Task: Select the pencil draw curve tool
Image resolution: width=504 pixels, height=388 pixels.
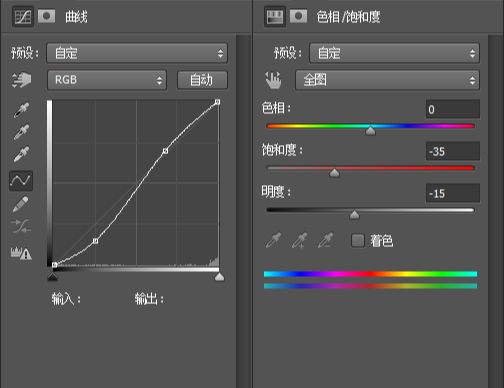Action: coord(21,204)
